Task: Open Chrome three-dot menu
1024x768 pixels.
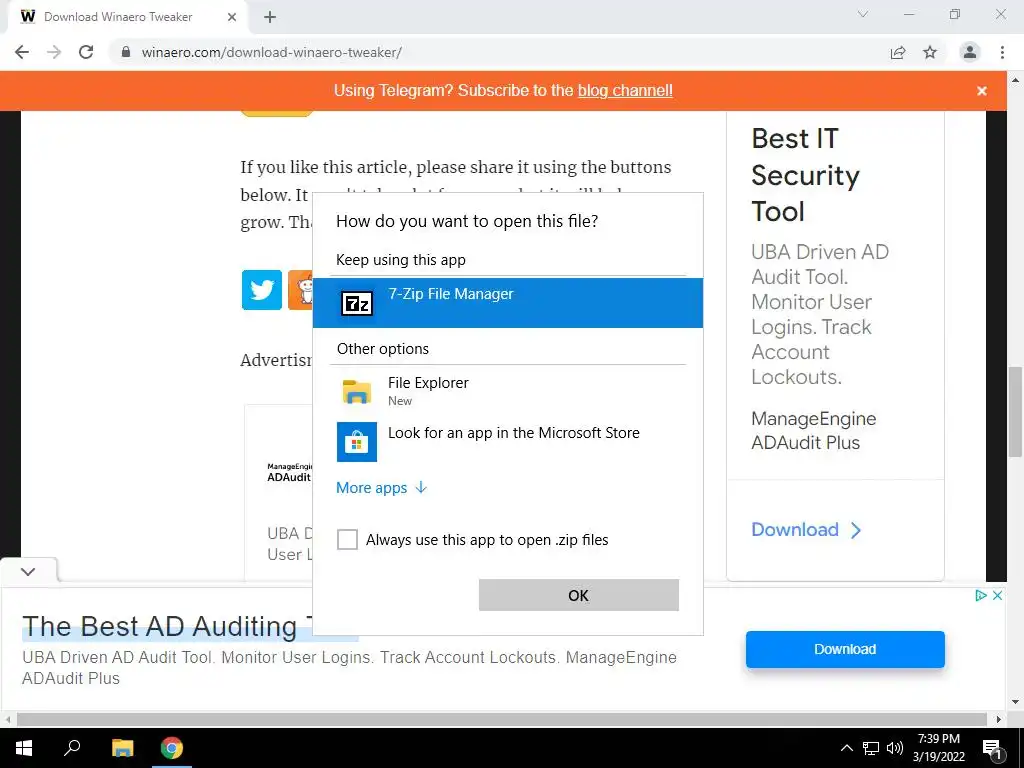Action: point(1002,52)
